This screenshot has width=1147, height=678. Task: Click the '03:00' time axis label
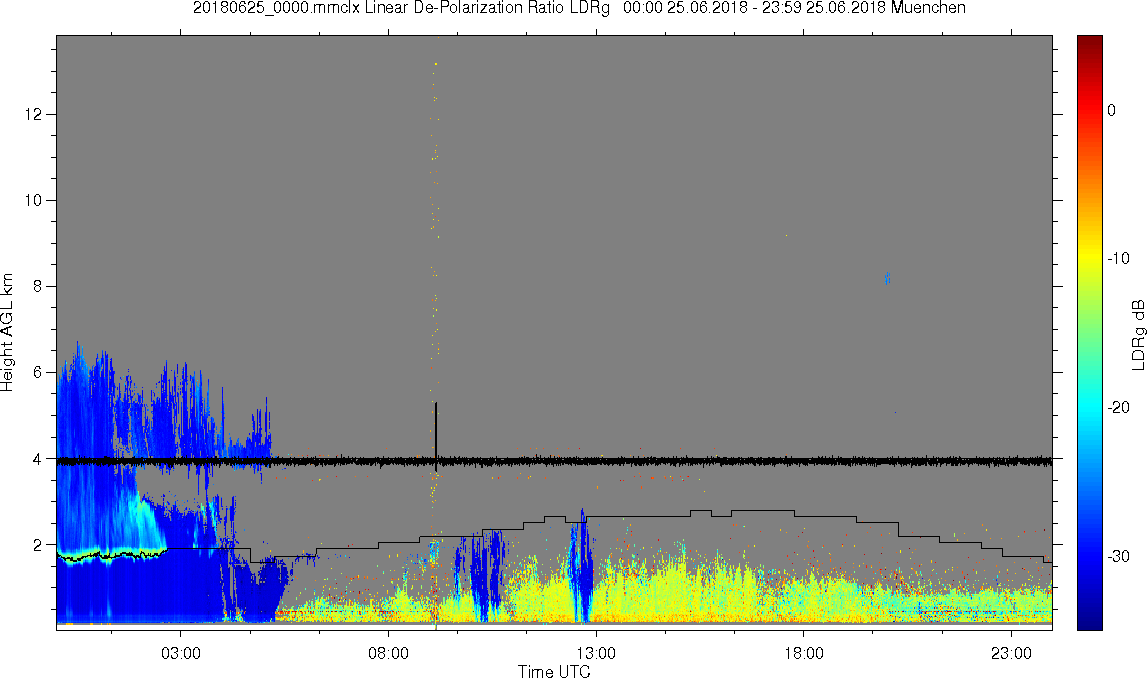[x=181, y=653]
